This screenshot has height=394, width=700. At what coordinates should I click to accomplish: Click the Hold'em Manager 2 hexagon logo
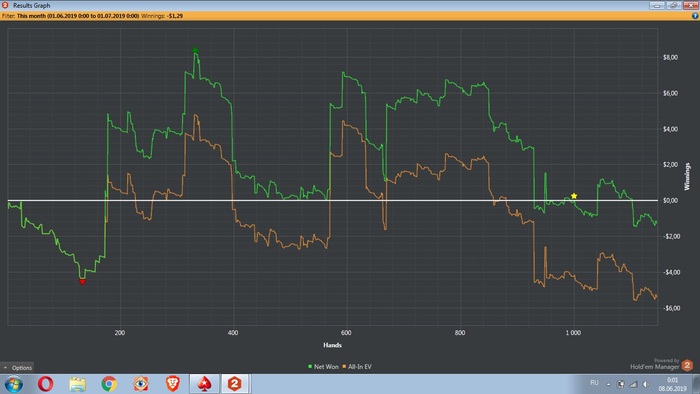point(688,365)
